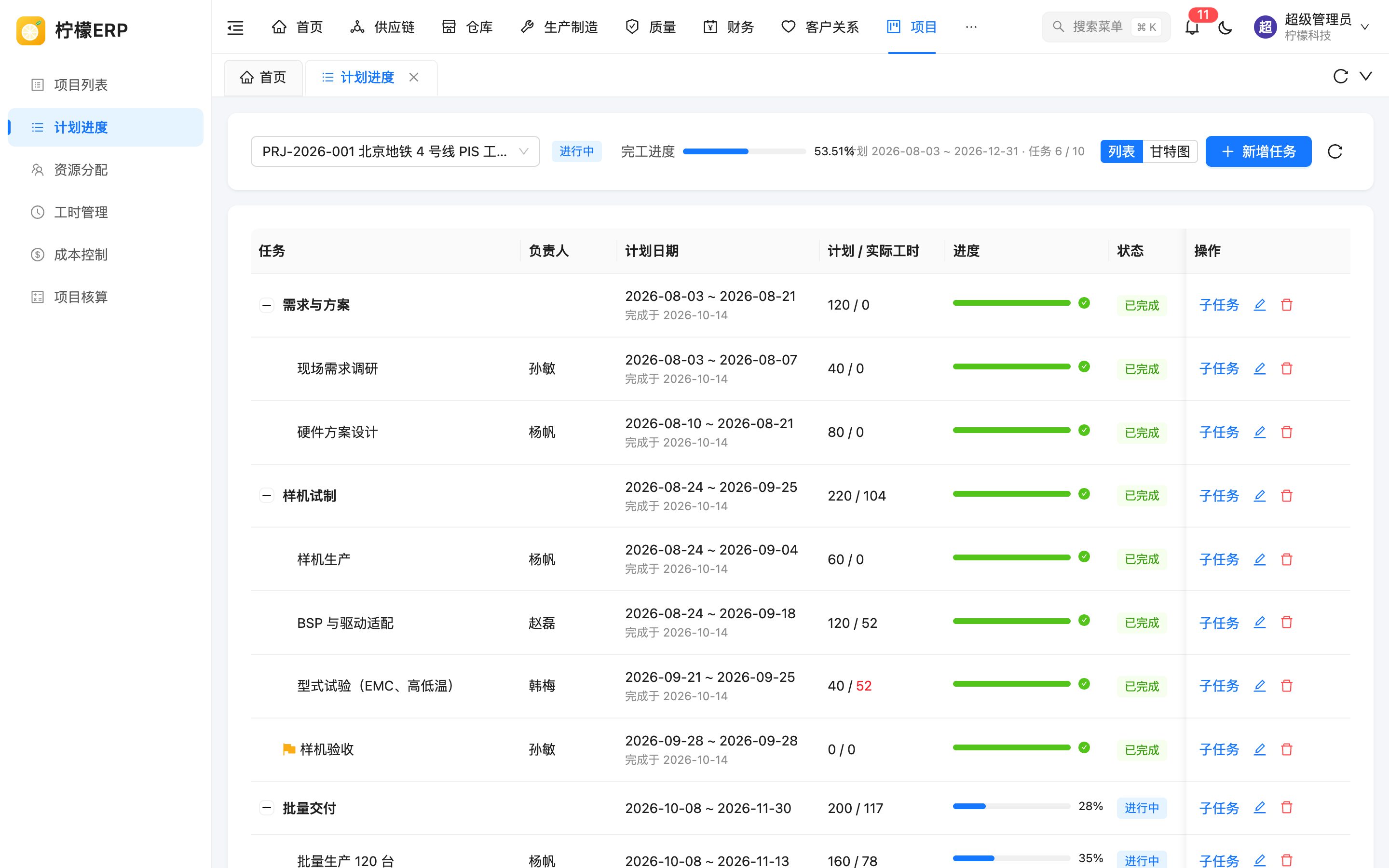Image resolution: width=1389 pixels, height=868 pixels.
Task: Open the project selector PRJ-2026-001 dropdown
Action: [x=395, y=151]
